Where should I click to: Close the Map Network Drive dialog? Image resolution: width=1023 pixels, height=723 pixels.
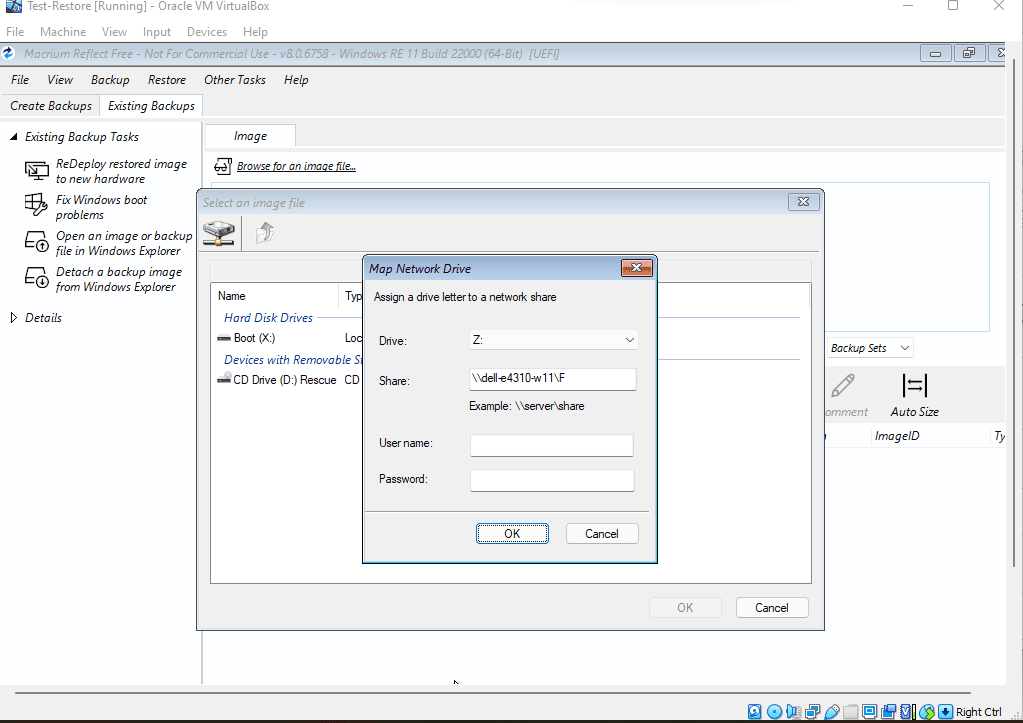pyautogui.click(x=636, y=268)
